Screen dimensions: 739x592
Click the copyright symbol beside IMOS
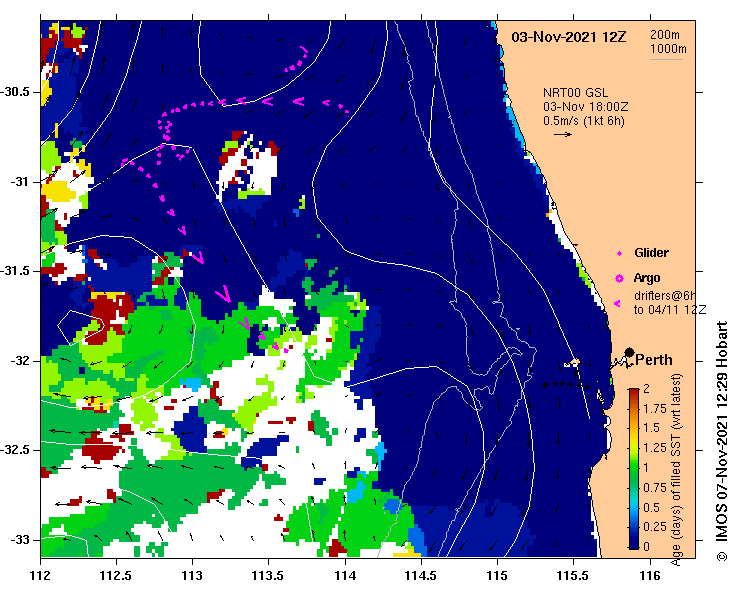722,556
